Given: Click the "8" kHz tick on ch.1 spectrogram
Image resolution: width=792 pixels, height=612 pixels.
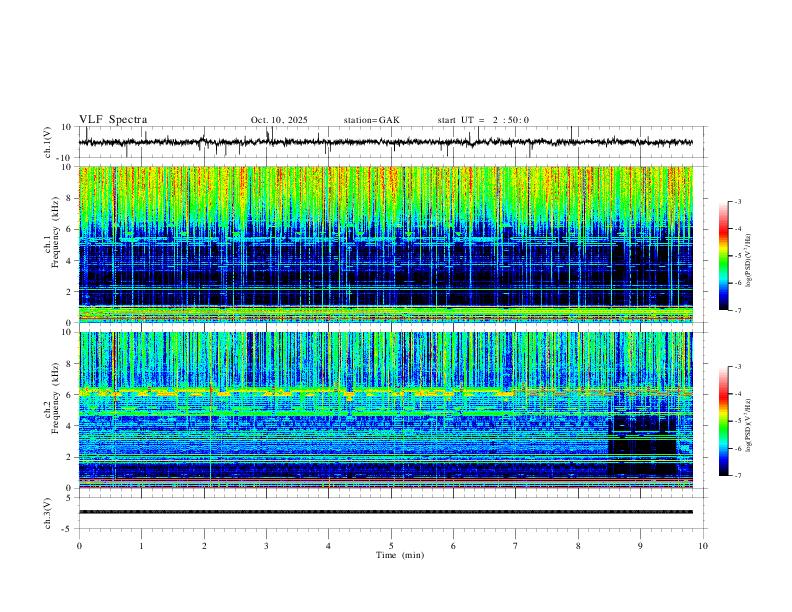Looking at the screenshot, I should [70, 198].
